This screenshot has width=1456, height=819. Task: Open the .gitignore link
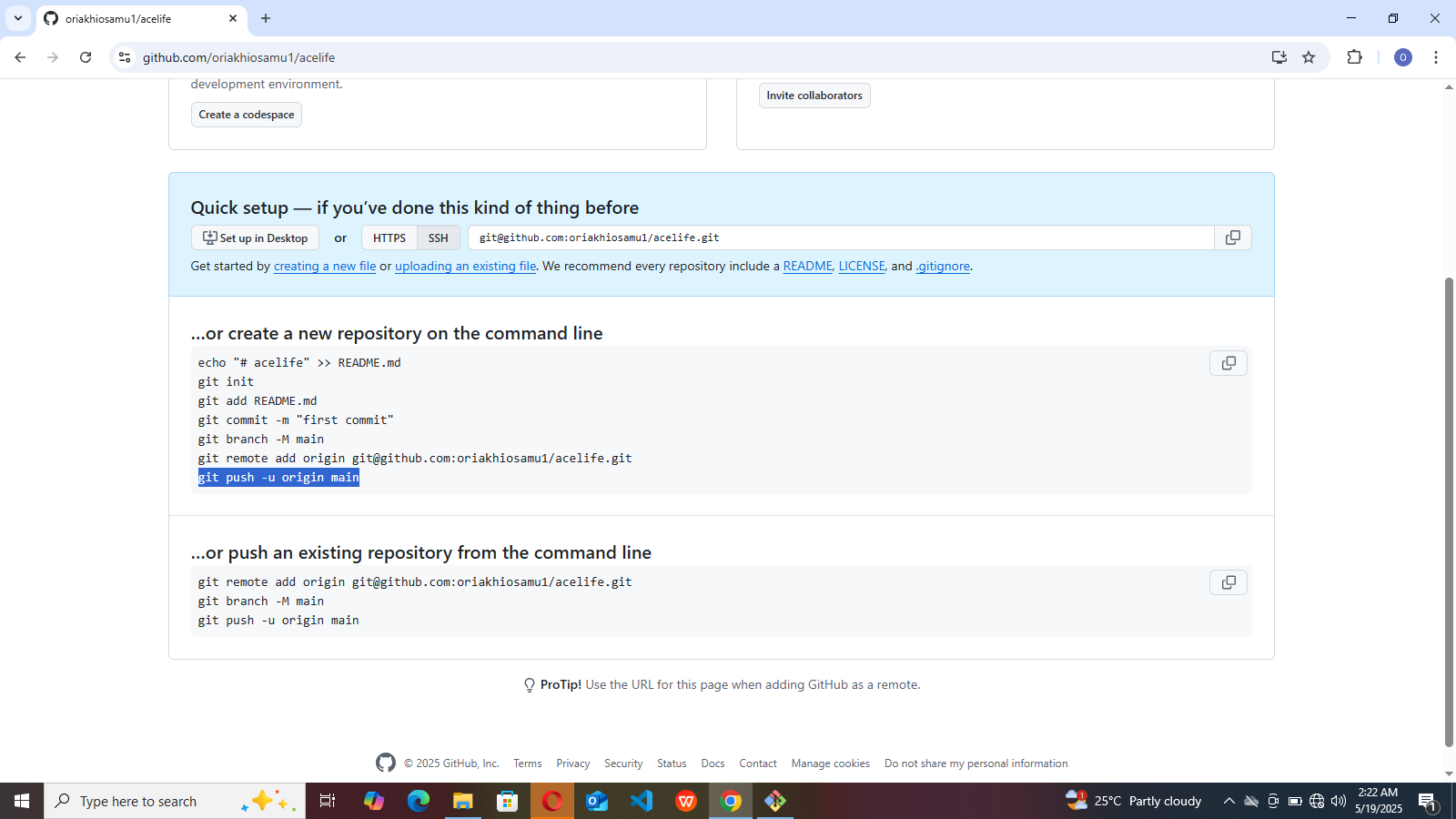[943, 266]
